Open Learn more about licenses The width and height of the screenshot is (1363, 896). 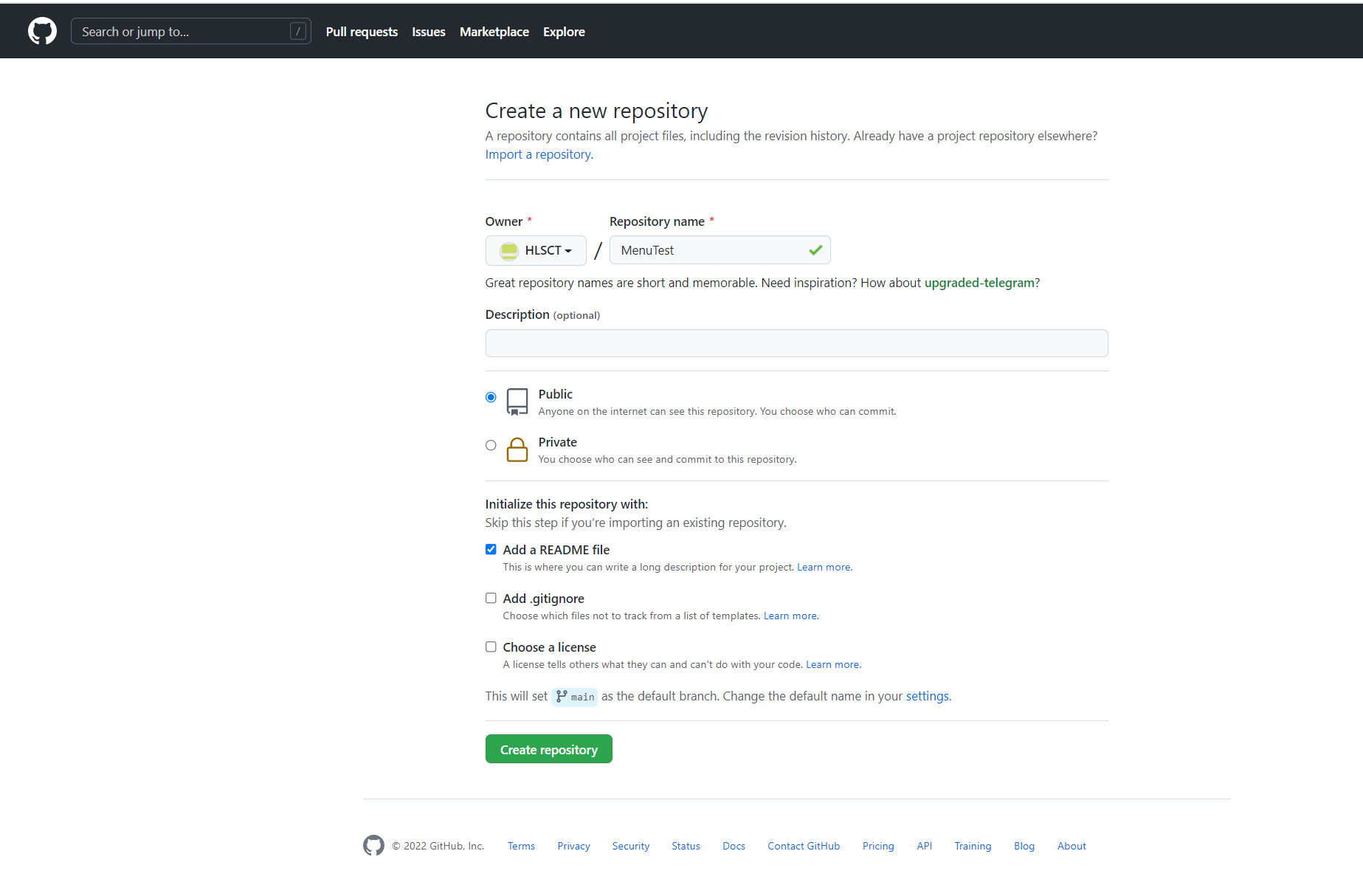(833, 664)
